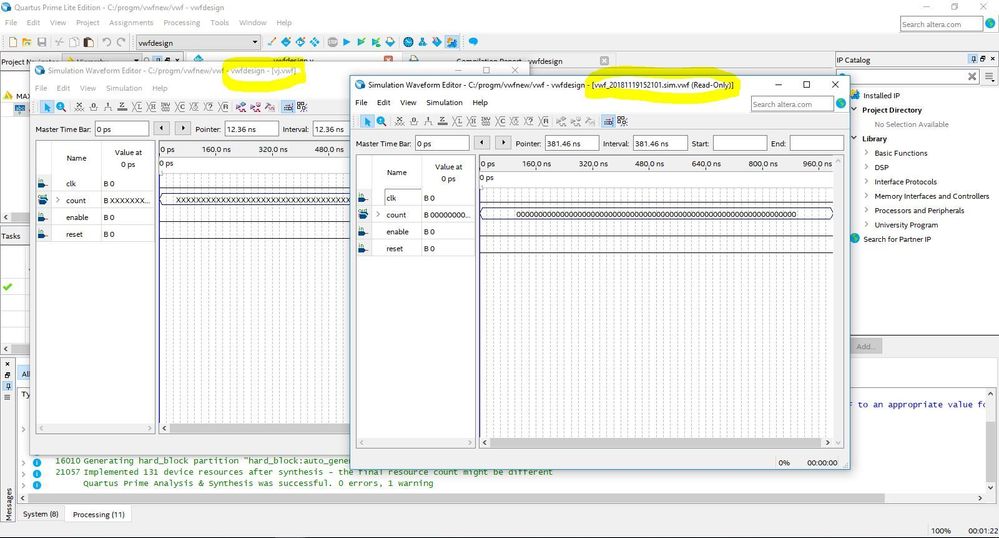The image size is (999, 538).
Task: Switch to the Processing (11) messages tab
Action: [98, 514]
